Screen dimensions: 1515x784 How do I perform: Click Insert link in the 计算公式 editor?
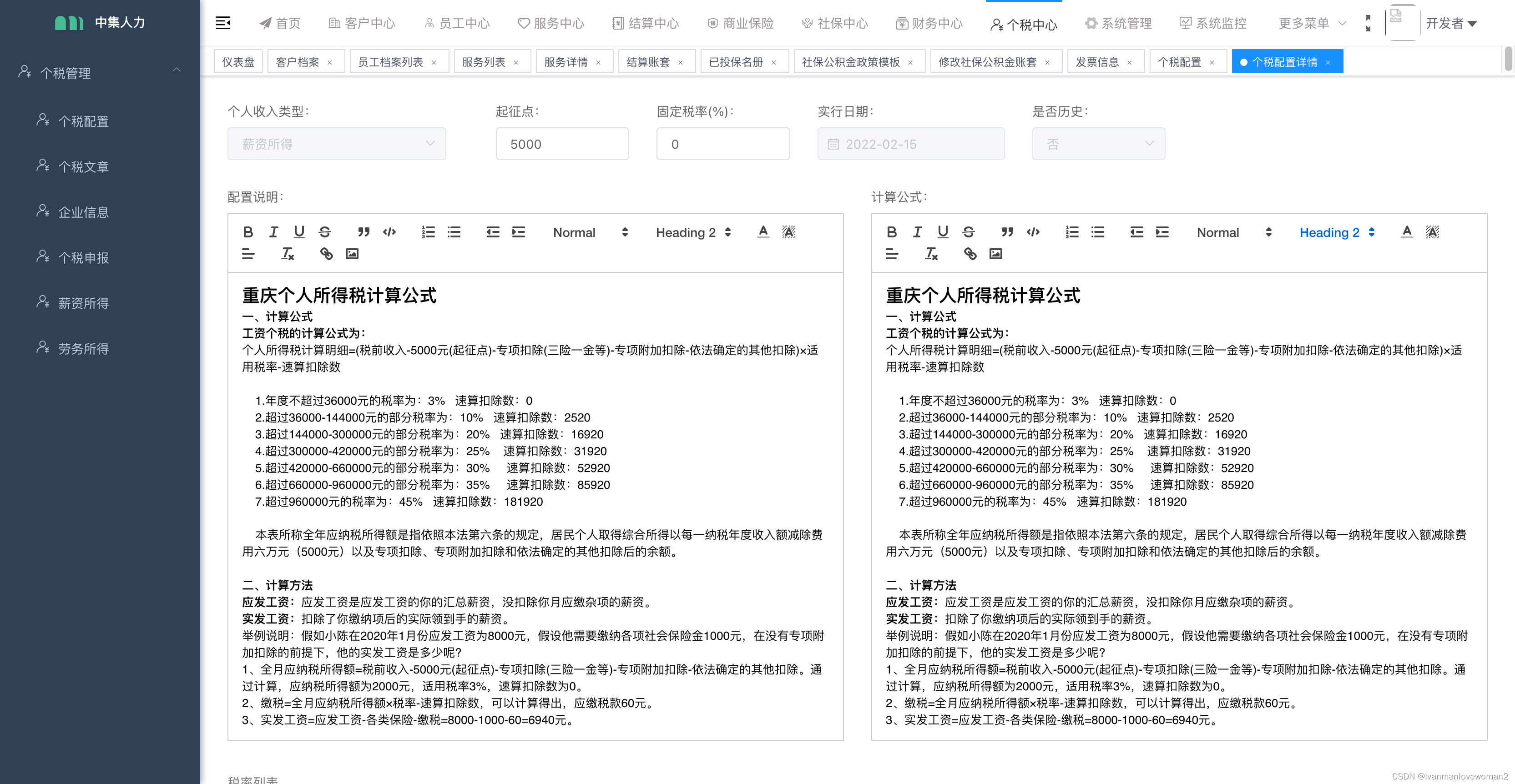(x=970, y=254)
